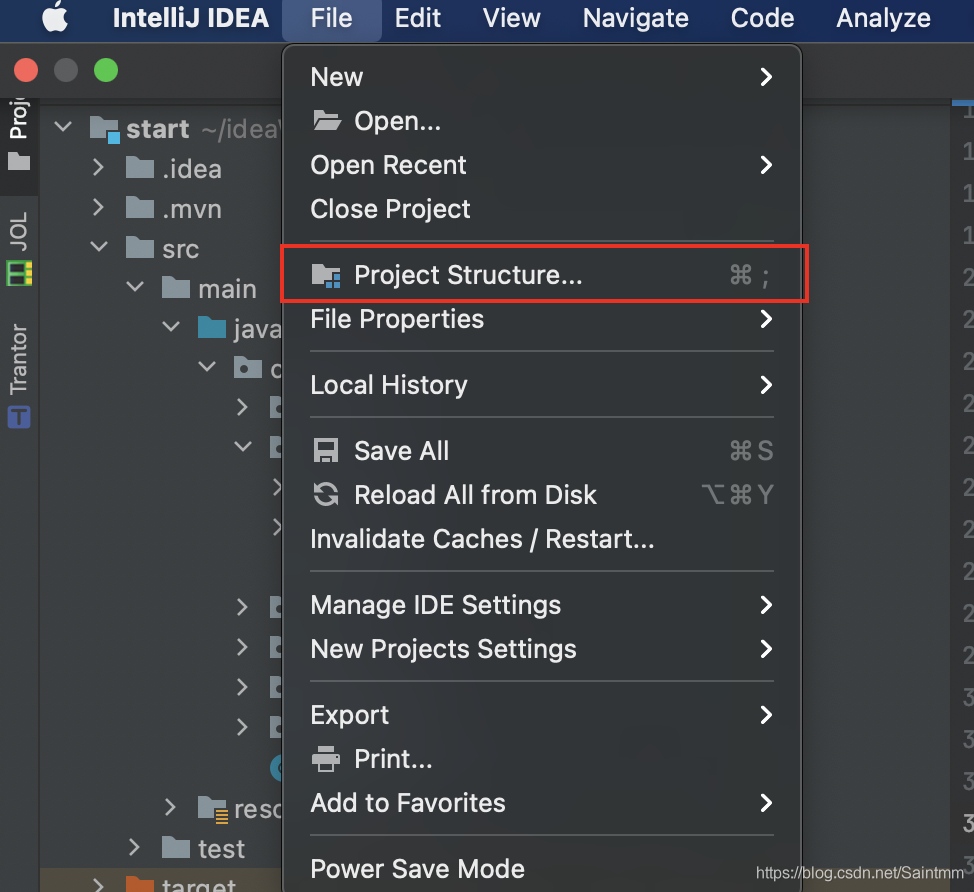Select the .mvn folder
Image resolution: width=974 pixels, height=892 pixels.
click(x=191, y=209)
